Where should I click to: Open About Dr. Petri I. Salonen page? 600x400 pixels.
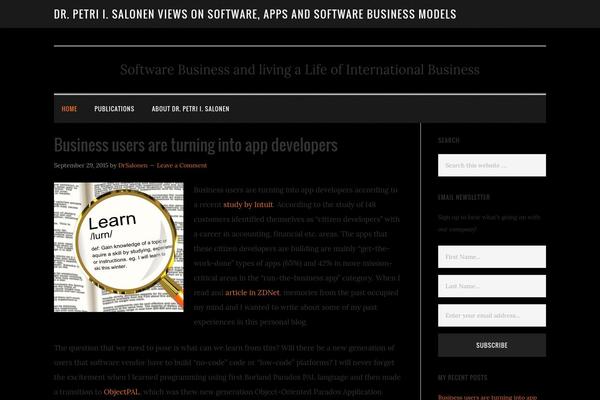(x=191, y=109)
